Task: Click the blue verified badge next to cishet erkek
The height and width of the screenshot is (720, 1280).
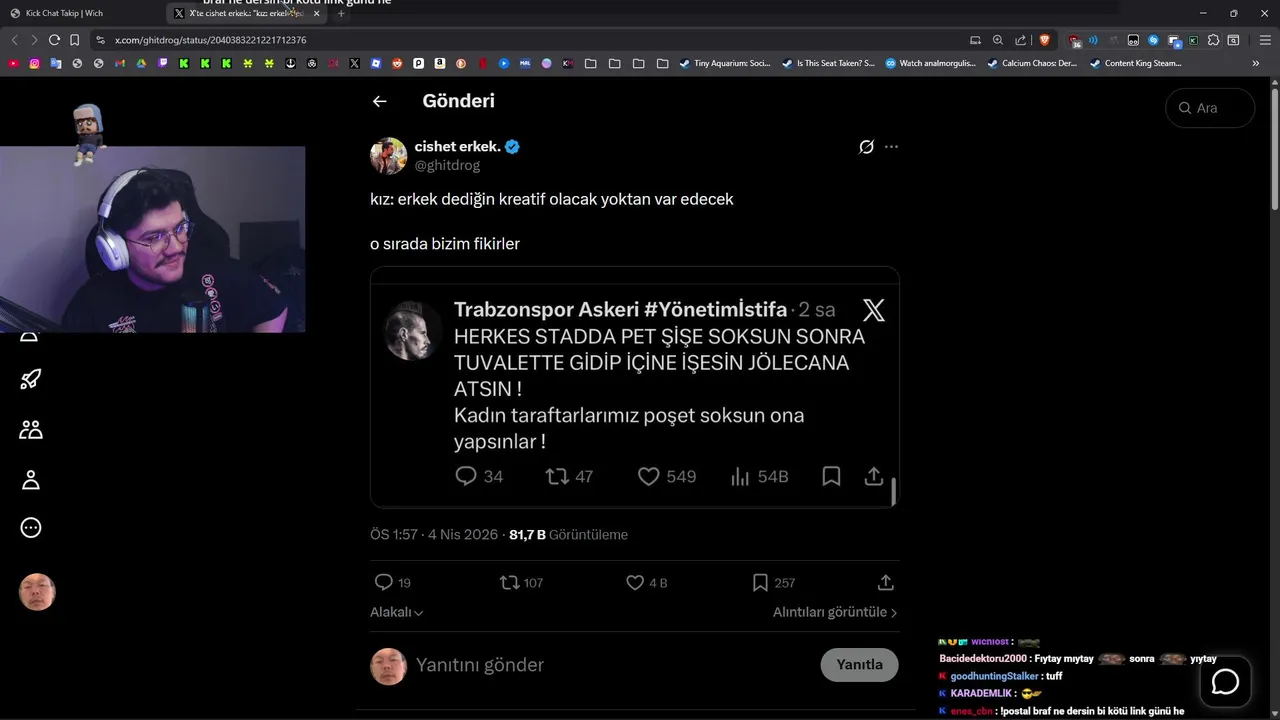Action: tap(512, 147)
